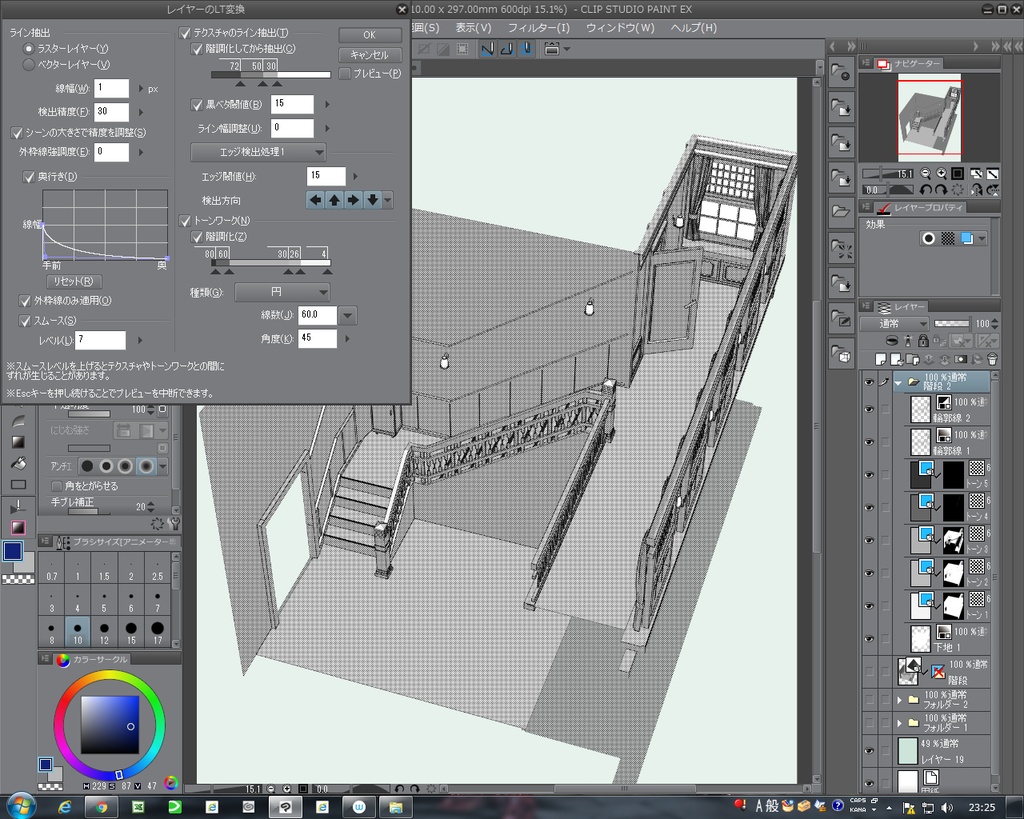Open the edge detection (エッジ検出処理1) dropdown
This screenshot has width=1024, height=819.
258,152
